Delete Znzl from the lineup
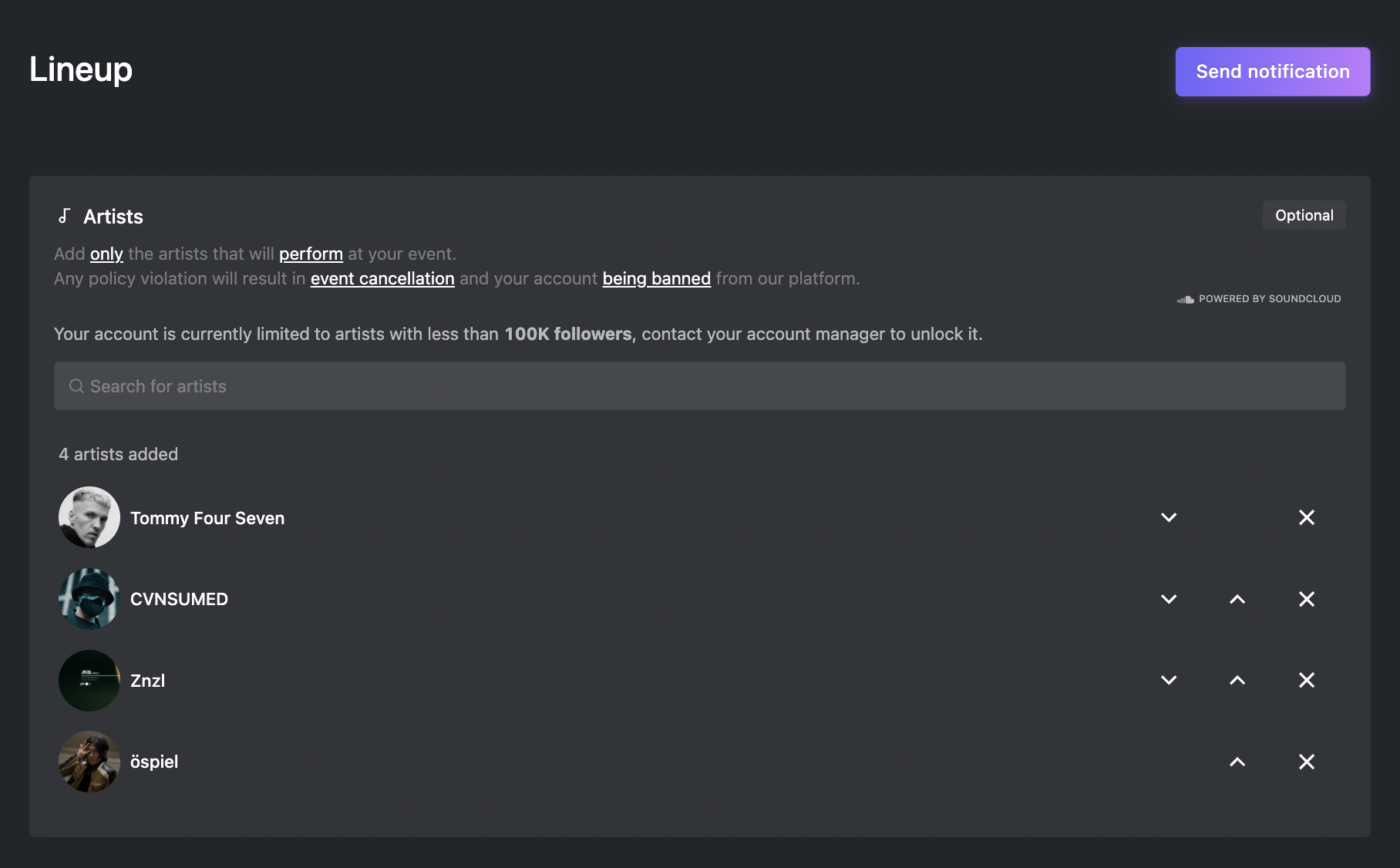The height and width of the screenshot is (868, 1400). coord(1306,680)
